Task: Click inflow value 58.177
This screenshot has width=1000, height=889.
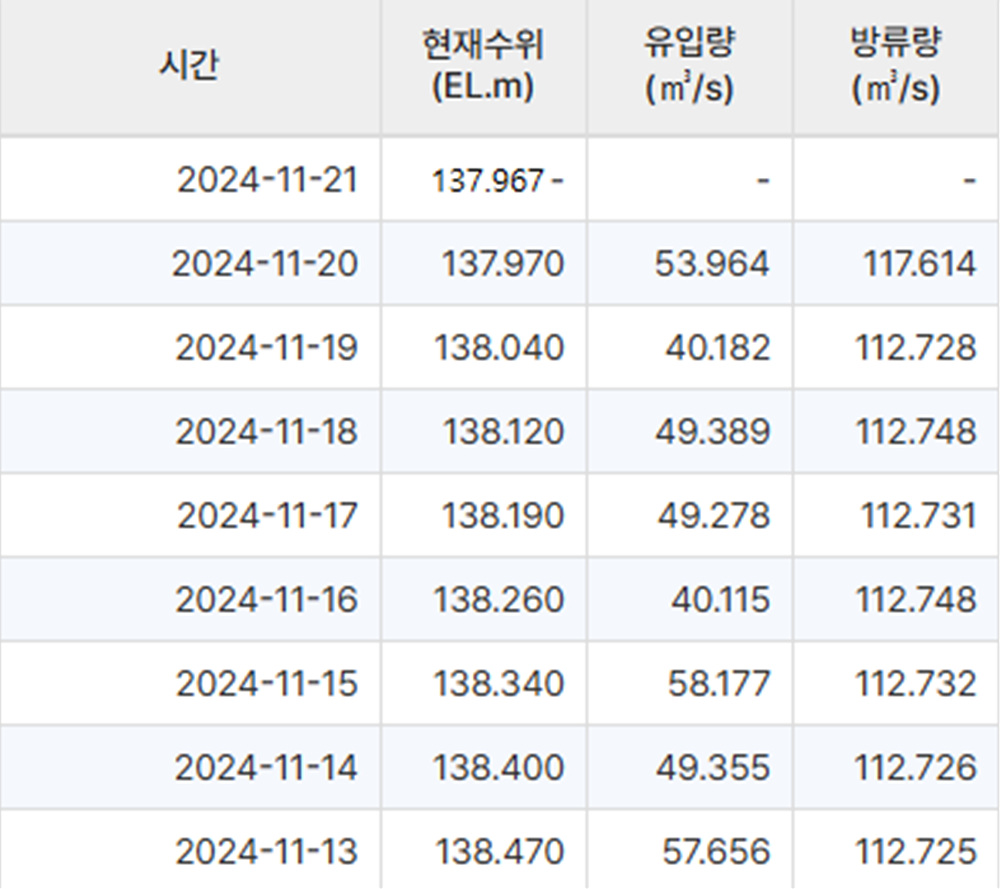Action: pos(719,684)
